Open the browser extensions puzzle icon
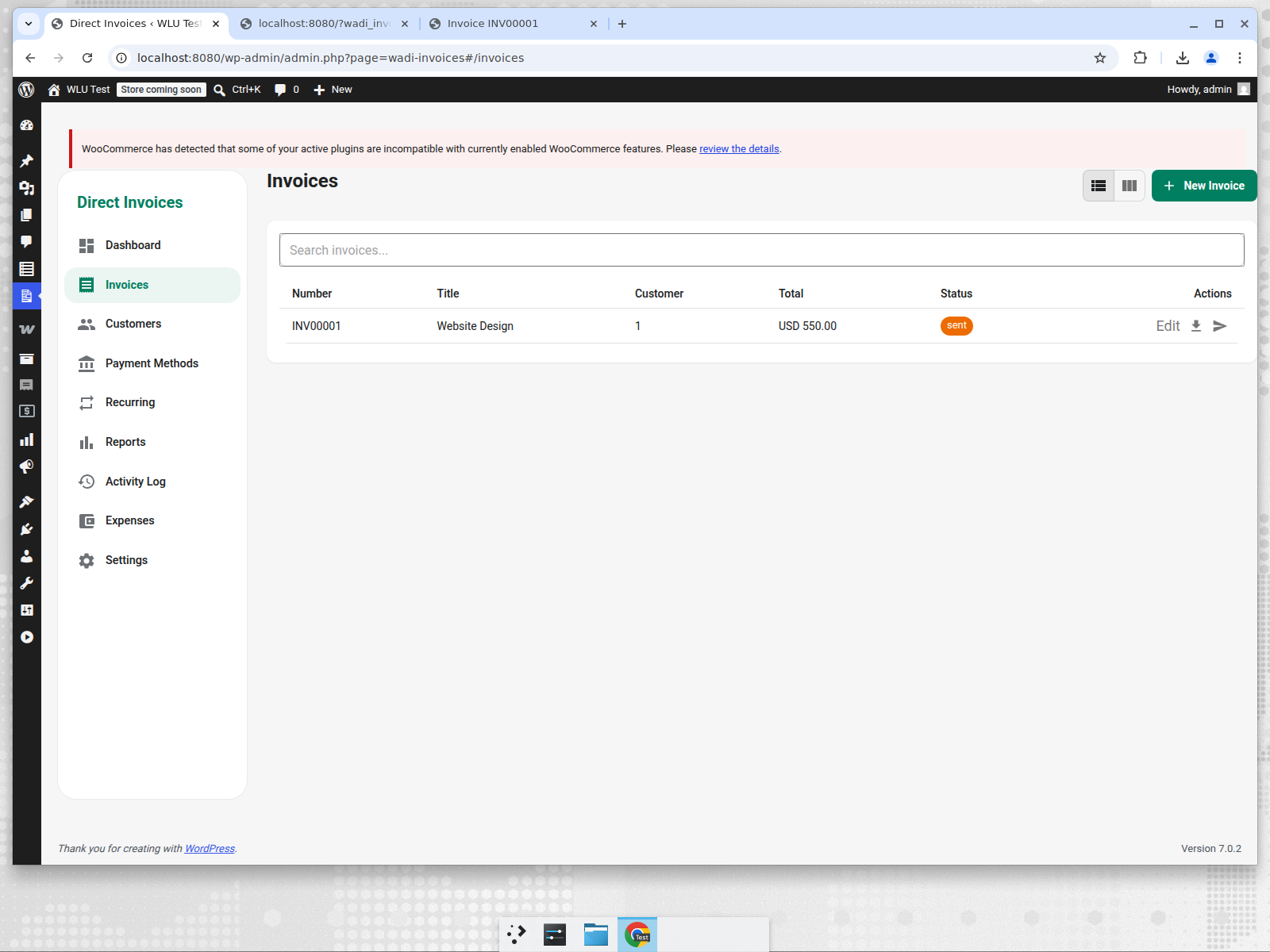Viewport: 1270px width, 952px height. (1141, 58)
